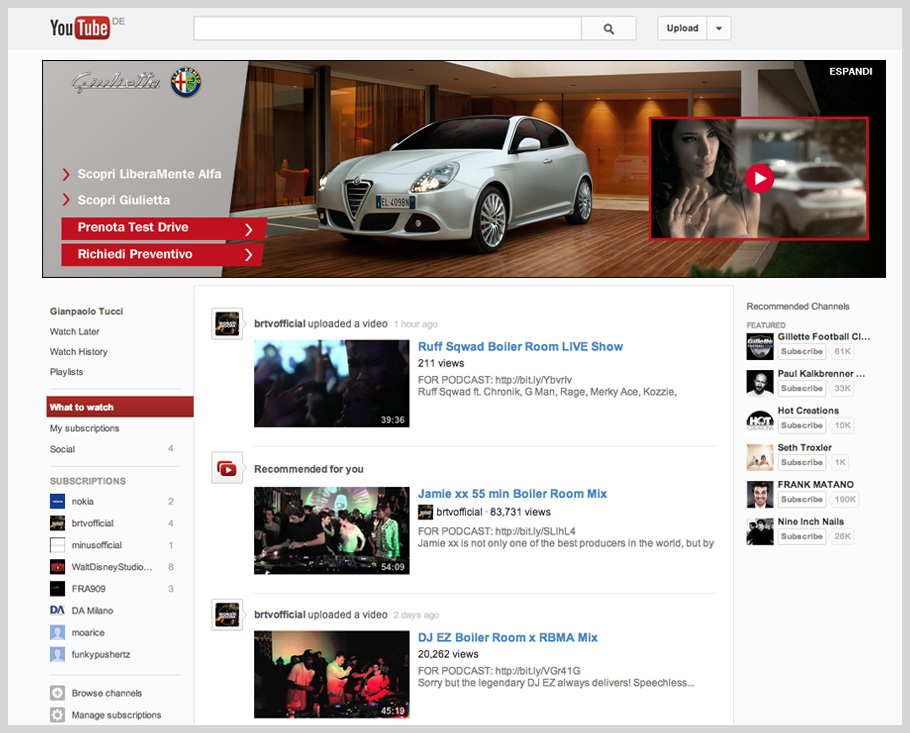Image resolution: width=910 pixels, height=733 pixels.
Task: Open DJ EZ Boiler Room thumbnail
Action: tap(331, 674)
